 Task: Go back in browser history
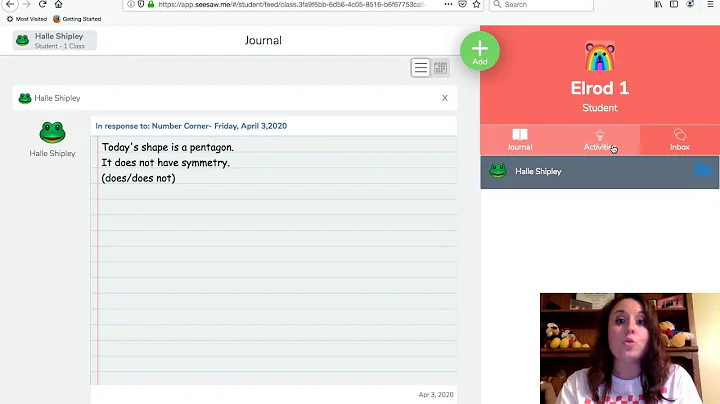[10, 4]
